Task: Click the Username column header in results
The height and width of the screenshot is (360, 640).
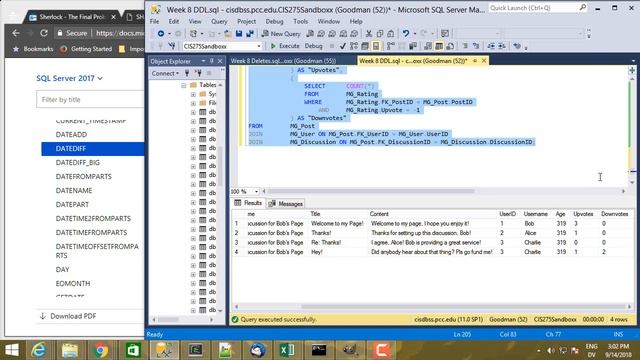Action: pos(535,214)
